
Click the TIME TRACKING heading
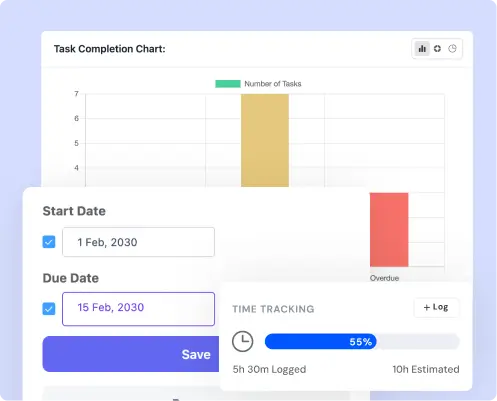(x=273, y=309)
